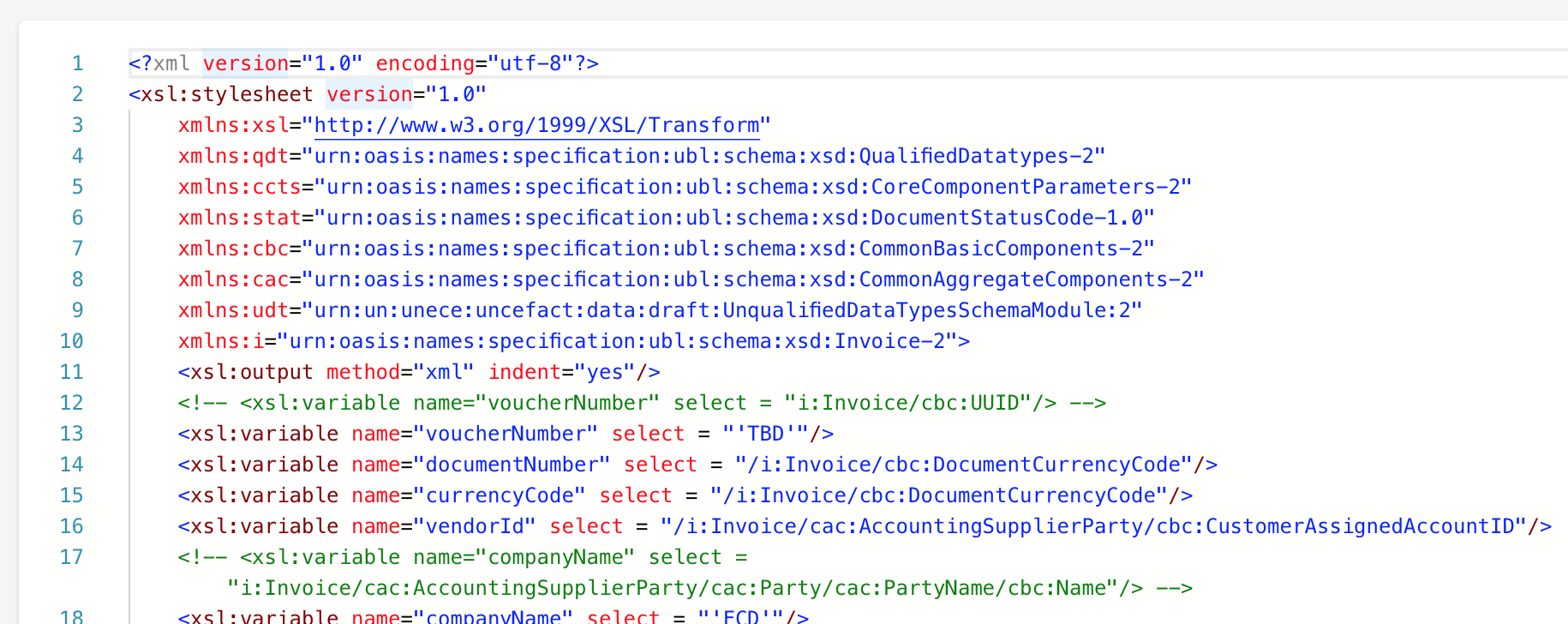Click the xmlns:stat attribute name
Image resolution: width=1568 pixels, height=624 pixels.
coord(239,218)
